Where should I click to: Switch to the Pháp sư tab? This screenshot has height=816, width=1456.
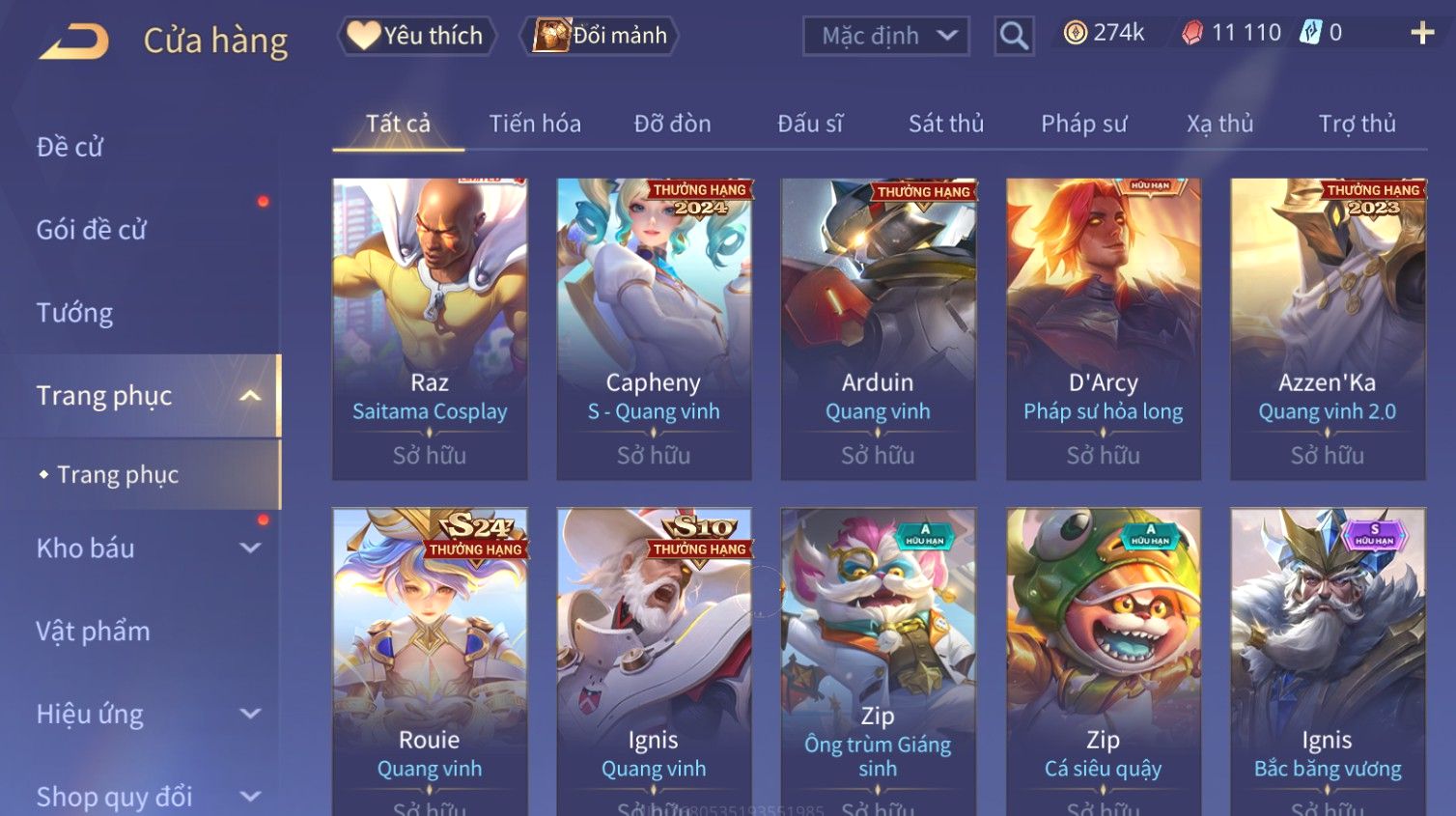coord(1083,124)
